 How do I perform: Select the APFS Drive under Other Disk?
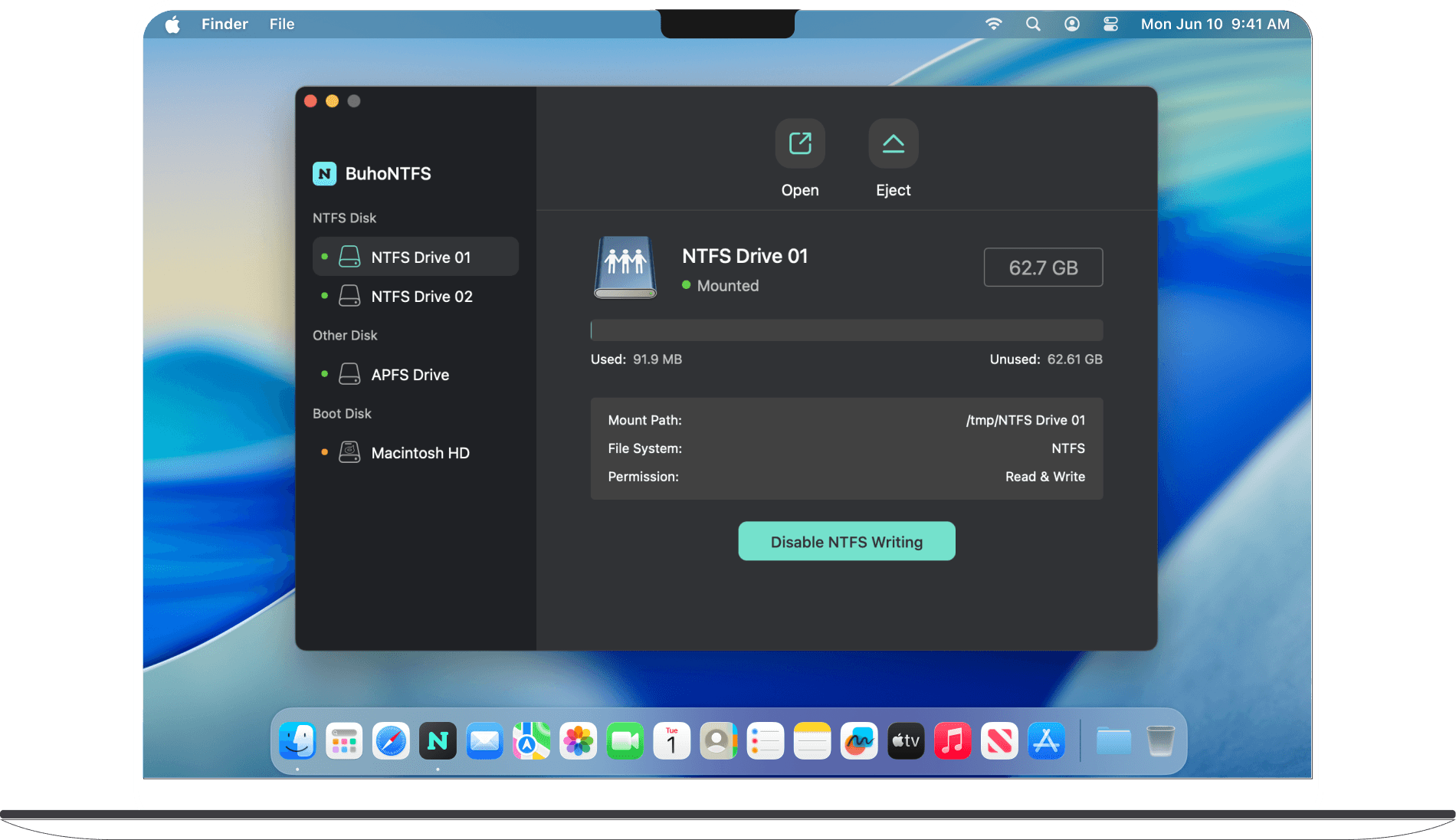410,375
